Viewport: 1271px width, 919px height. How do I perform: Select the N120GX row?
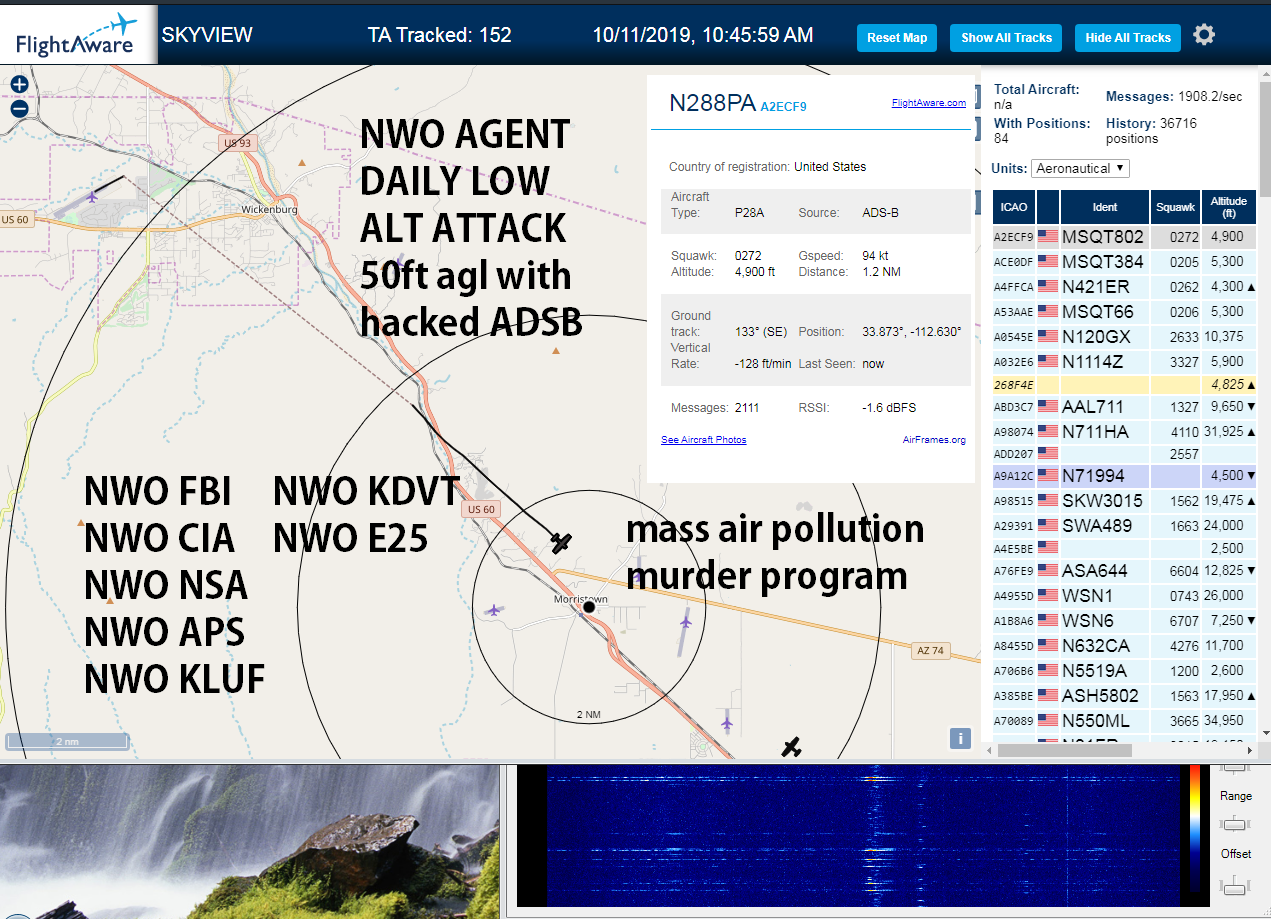1125,336
